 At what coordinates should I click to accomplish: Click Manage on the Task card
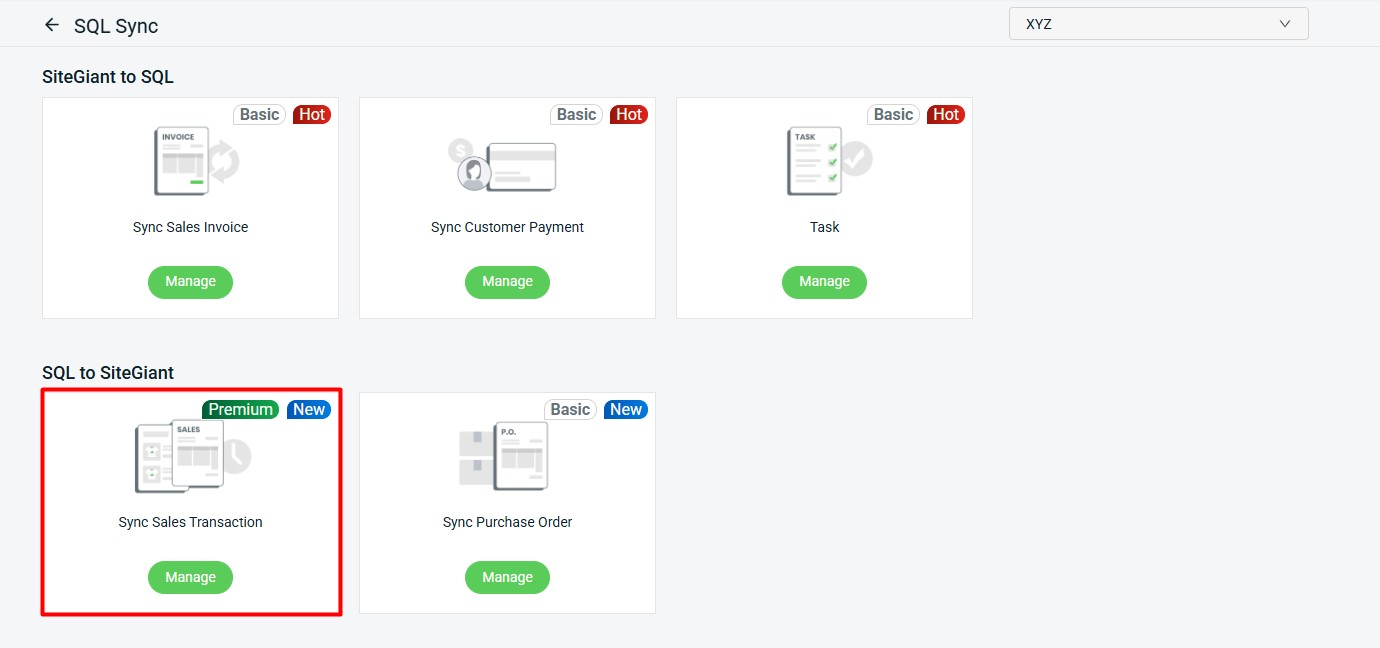point(824,282)
